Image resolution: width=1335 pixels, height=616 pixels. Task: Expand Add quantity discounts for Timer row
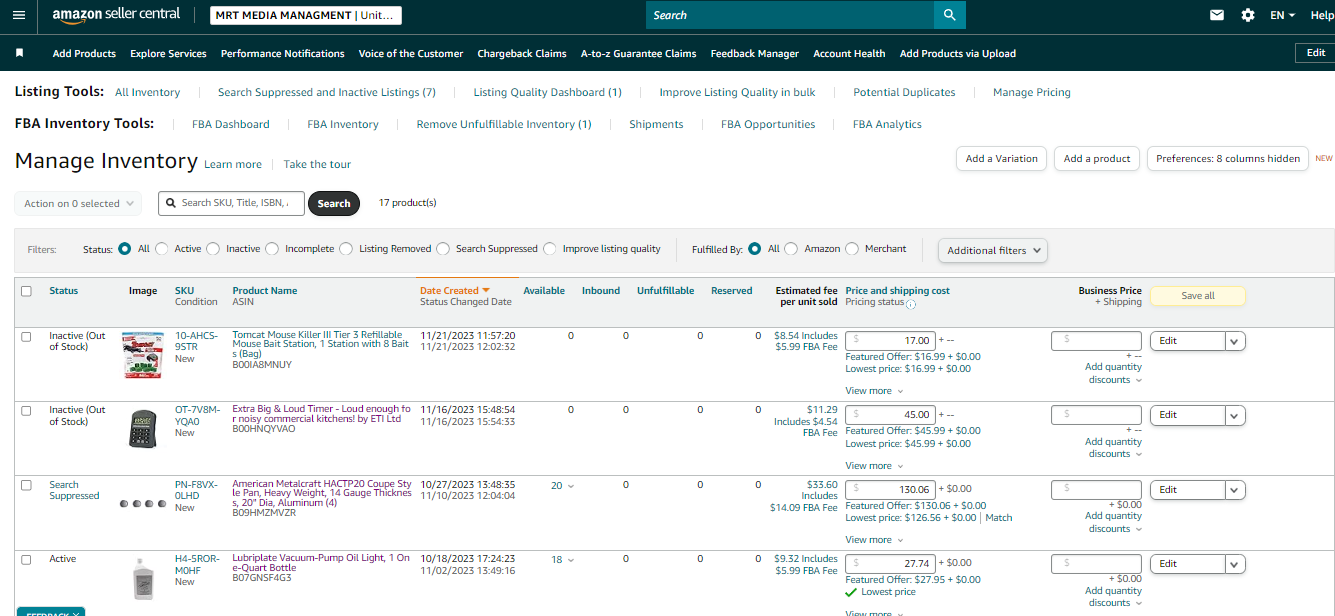[x=1113, y=447]
